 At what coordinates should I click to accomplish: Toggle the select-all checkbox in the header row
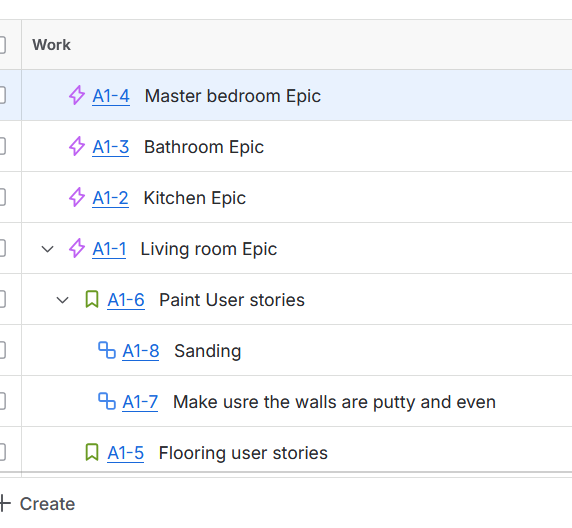(2, 45)
